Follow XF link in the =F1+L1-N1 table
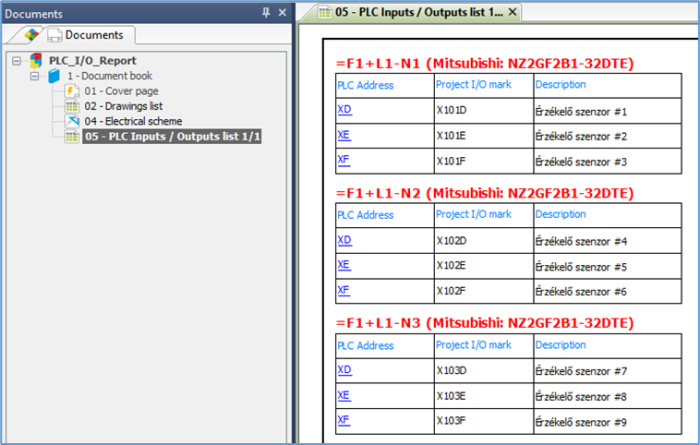Image resolution: width=700 pixels, height=445 pixels. point(343,160)
